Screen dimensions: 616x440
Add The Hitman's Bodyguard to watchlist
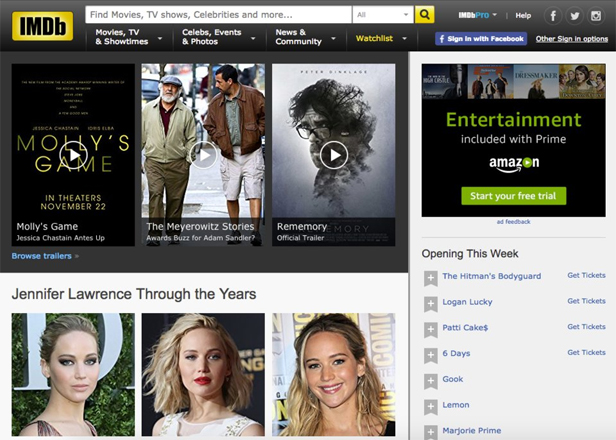pos(431,279)
